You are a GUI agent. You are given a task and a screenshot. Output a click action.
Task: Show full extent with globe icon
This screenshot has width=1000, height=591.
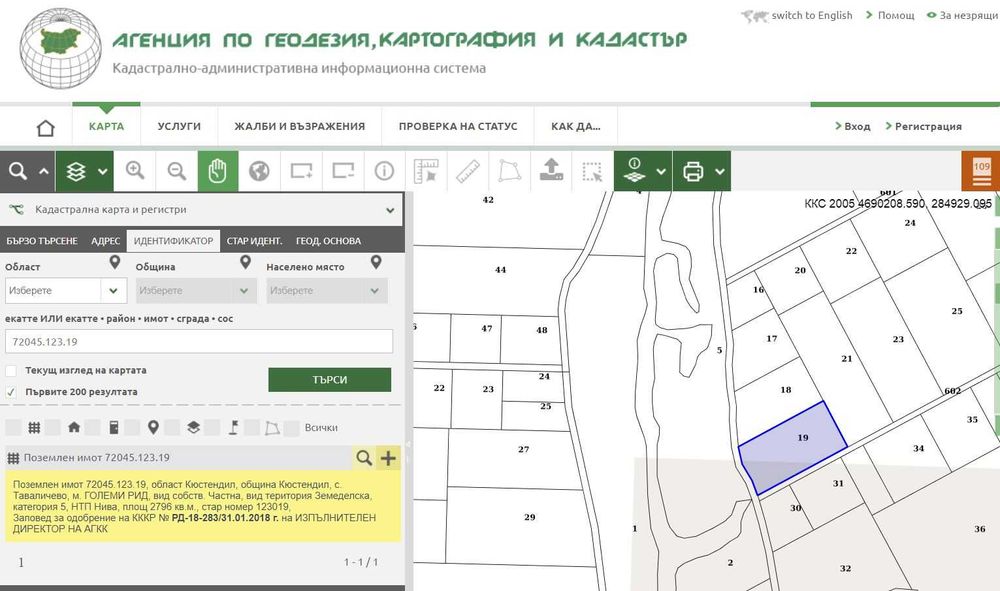[x=260, y=171]
